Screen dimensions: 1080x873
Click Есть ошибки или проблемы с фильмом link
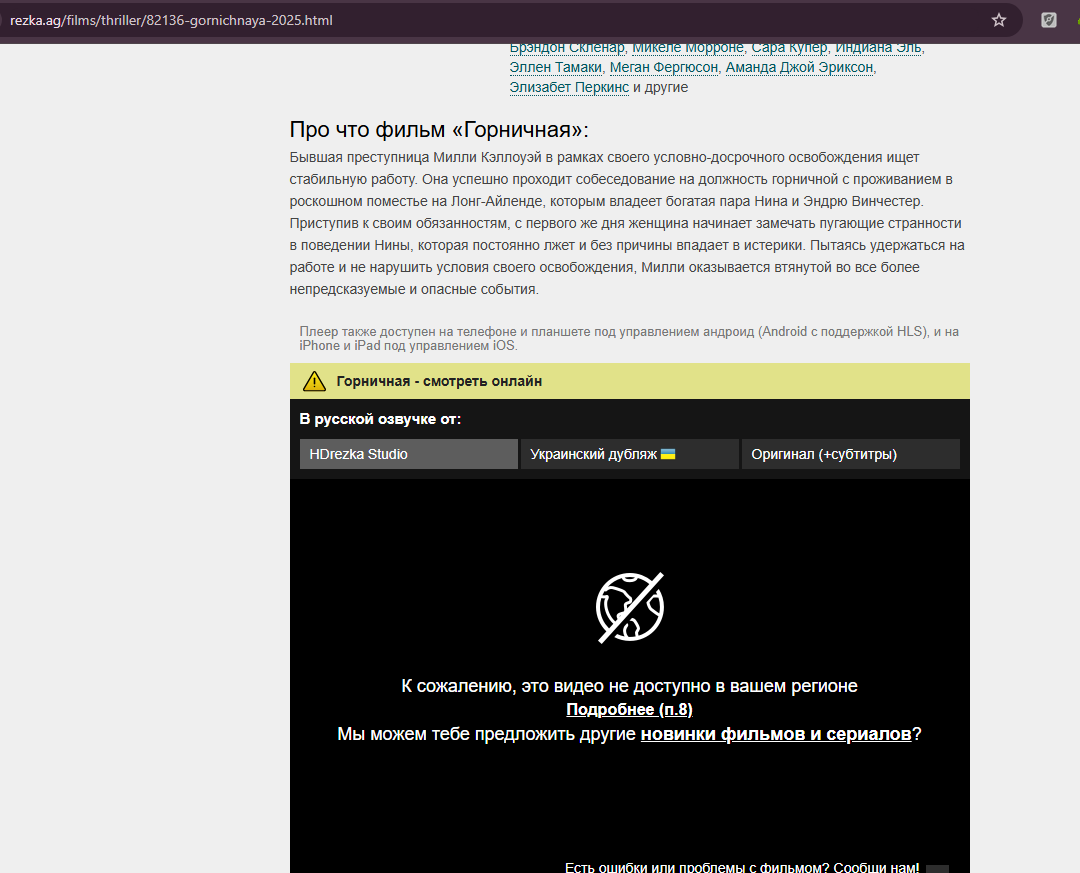[742, 867]
